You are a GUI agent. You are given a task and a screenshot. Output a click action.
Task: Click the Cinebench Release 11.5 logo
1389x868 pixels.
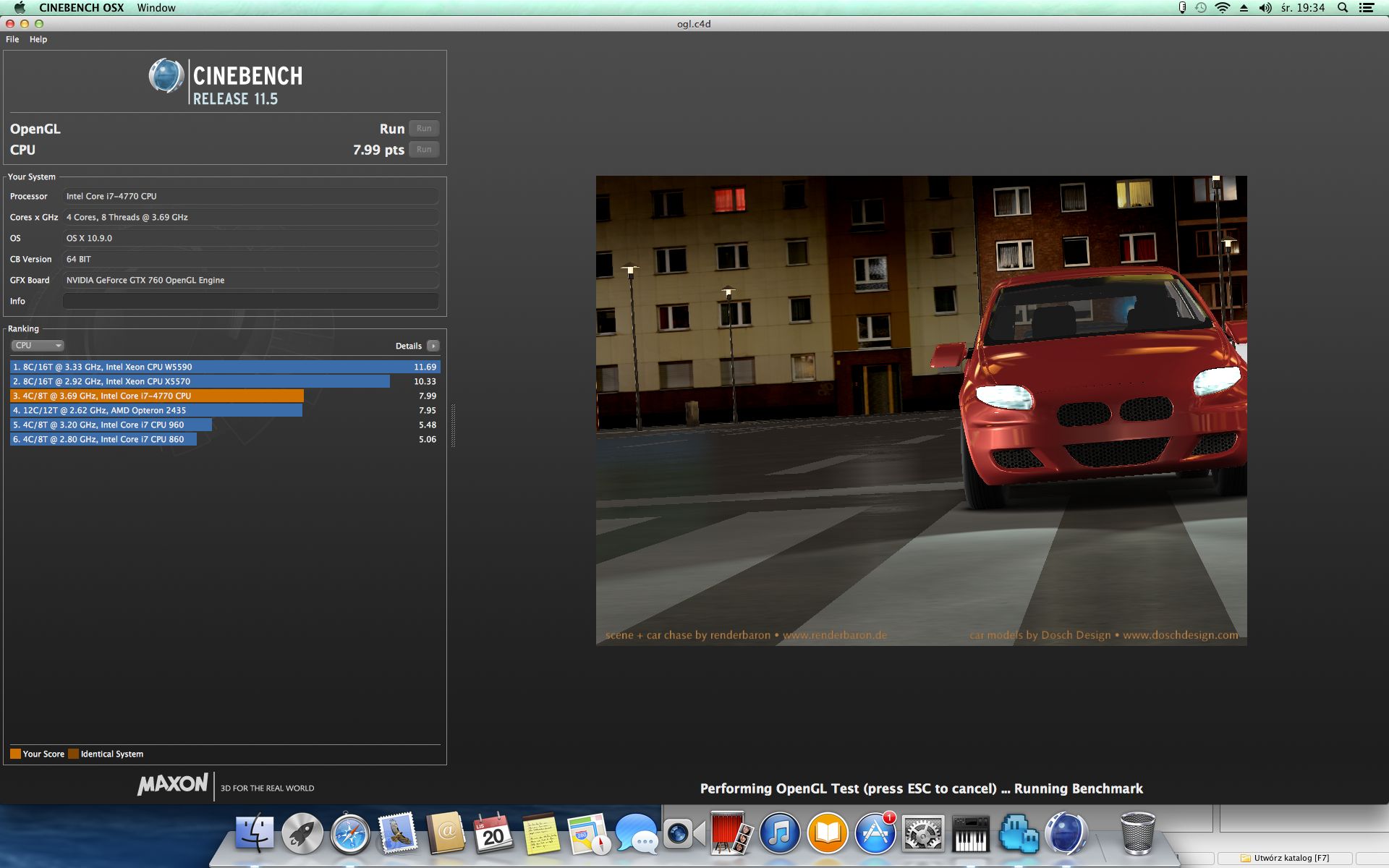[225, 82]
